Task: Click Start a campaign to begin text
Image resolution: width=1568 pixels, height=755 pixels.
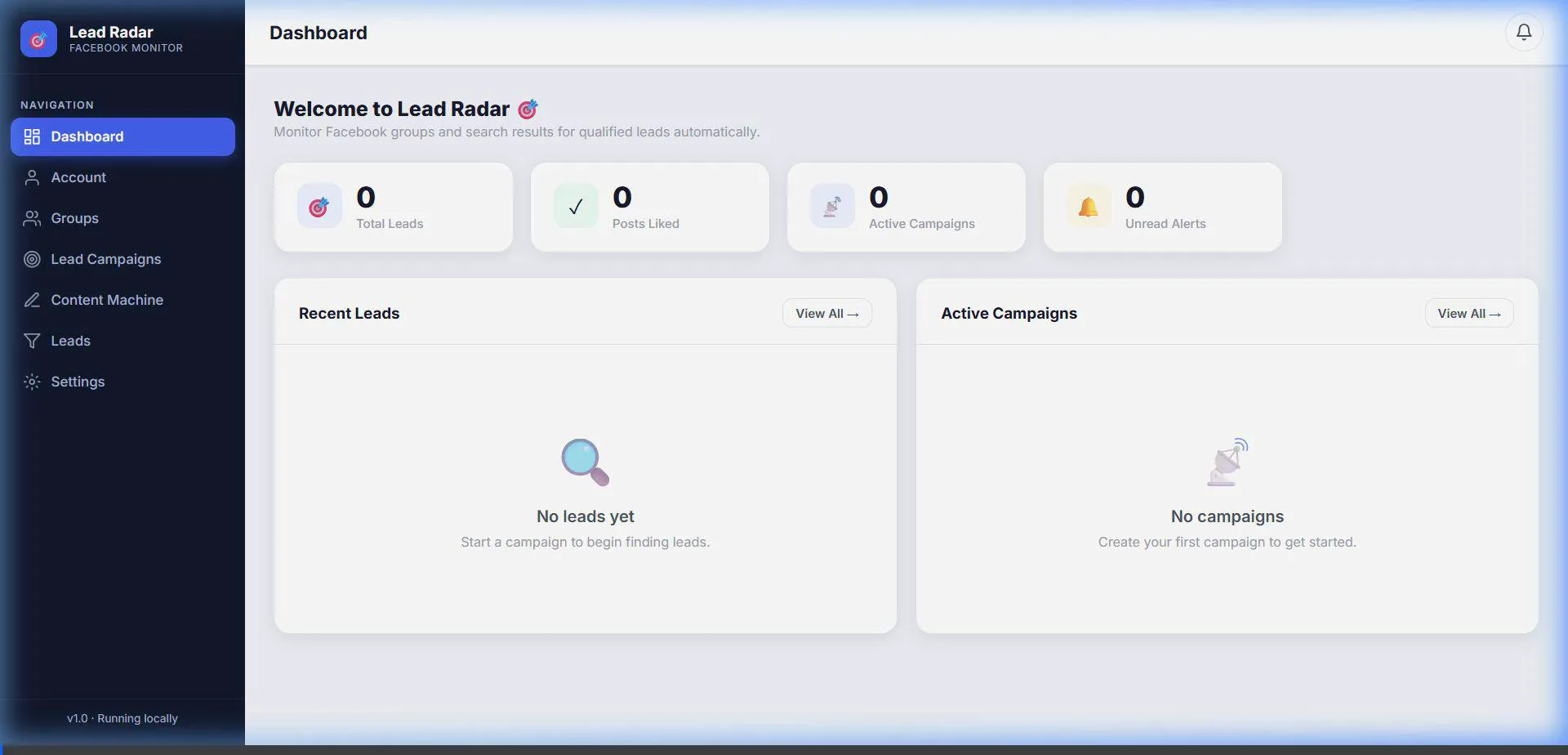Action: click(586, 542)
